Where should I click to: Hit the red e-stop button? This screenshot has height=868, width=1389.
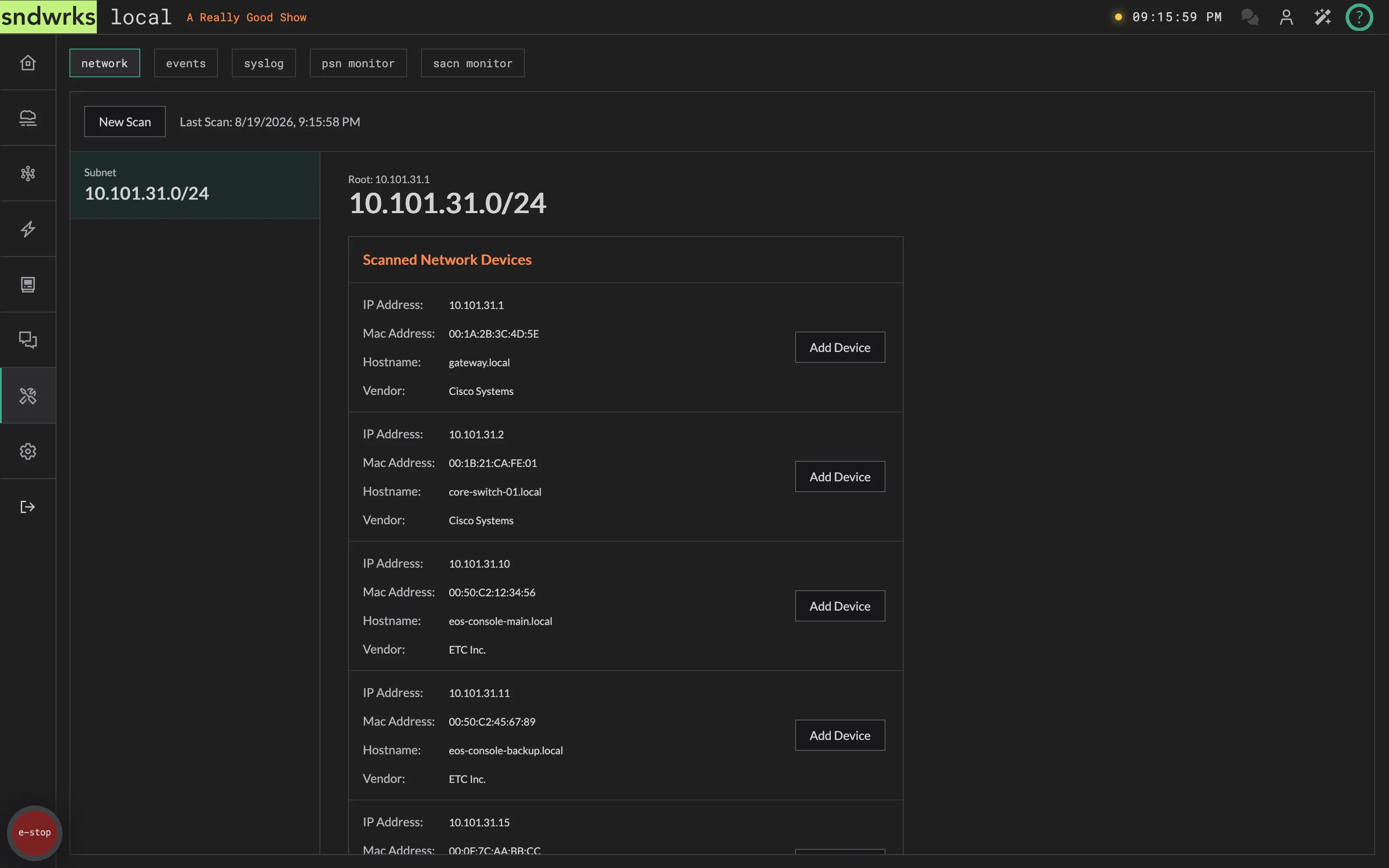34,832
